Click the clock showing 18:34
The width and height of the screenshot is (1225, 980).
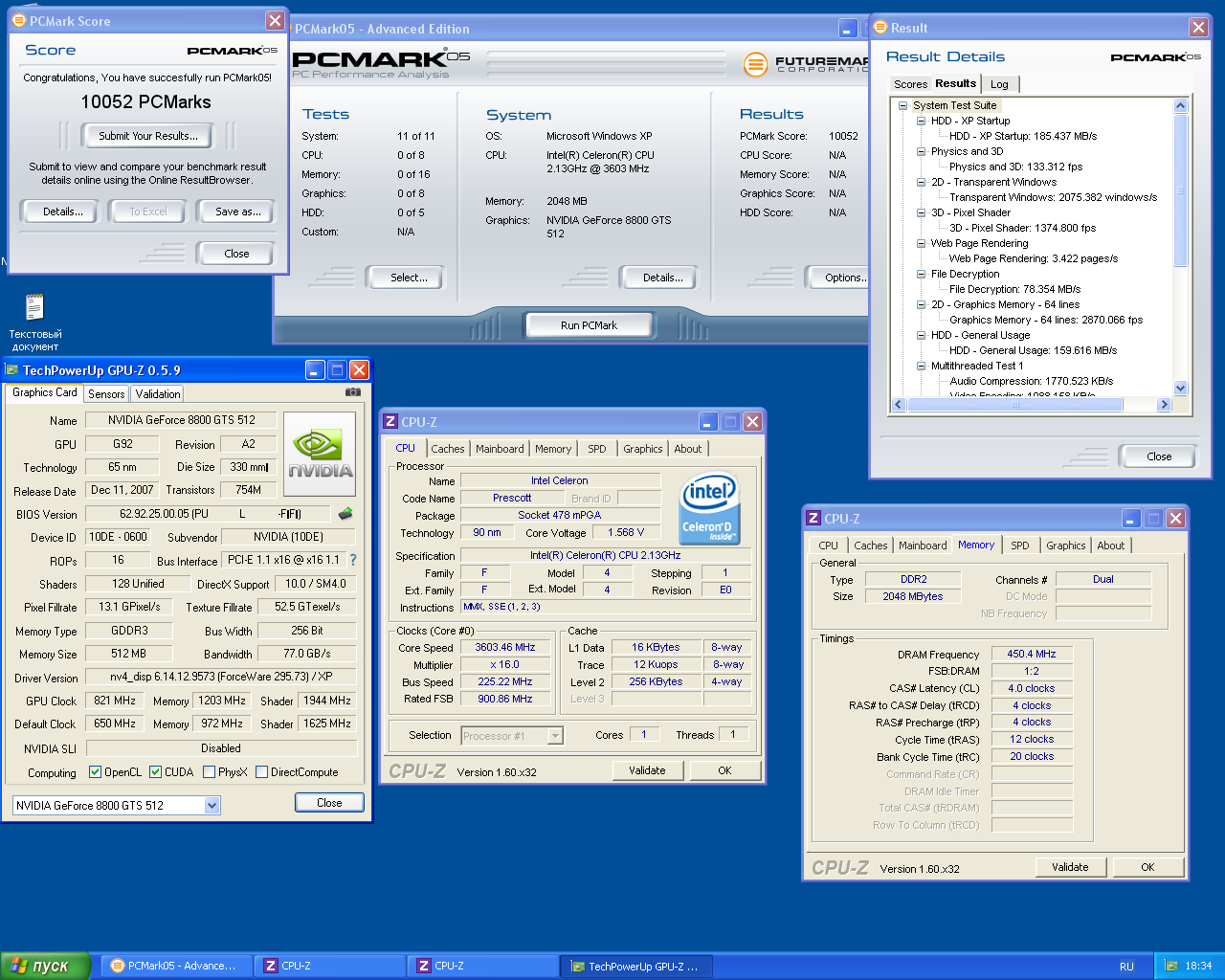click(x=1198, y=966)
